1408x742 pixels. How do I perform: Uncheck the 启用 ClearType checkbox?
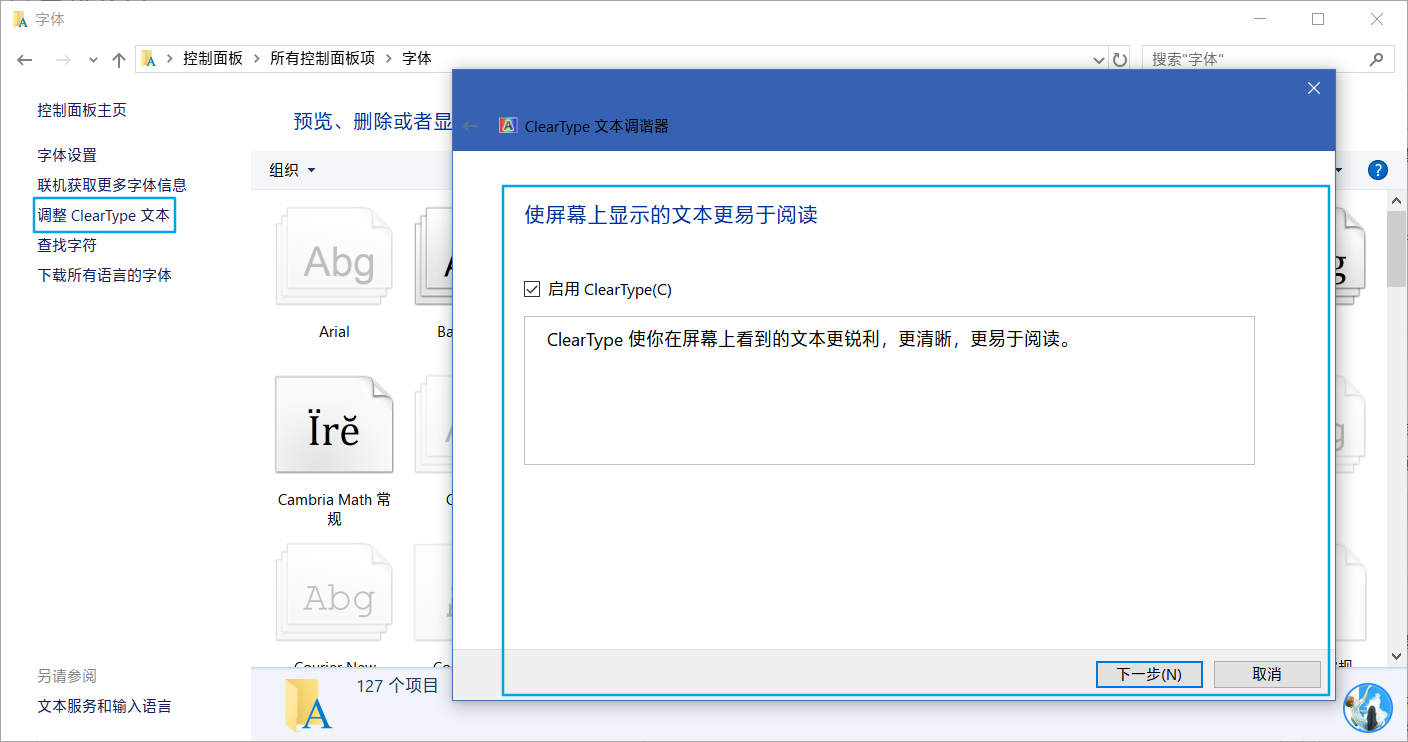[532, 289]
